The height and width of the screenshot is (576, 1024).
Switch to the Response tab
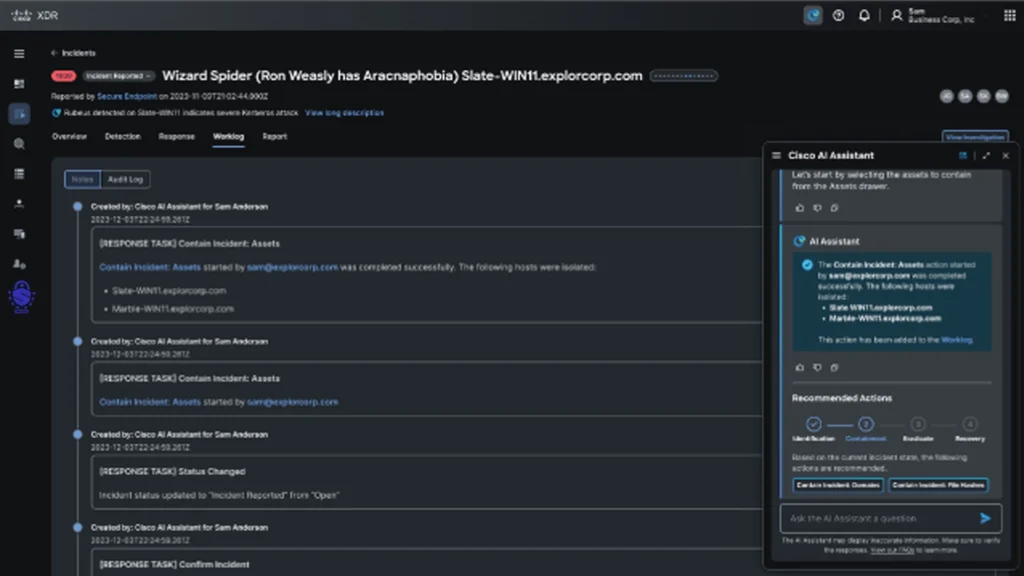[176, 136]
